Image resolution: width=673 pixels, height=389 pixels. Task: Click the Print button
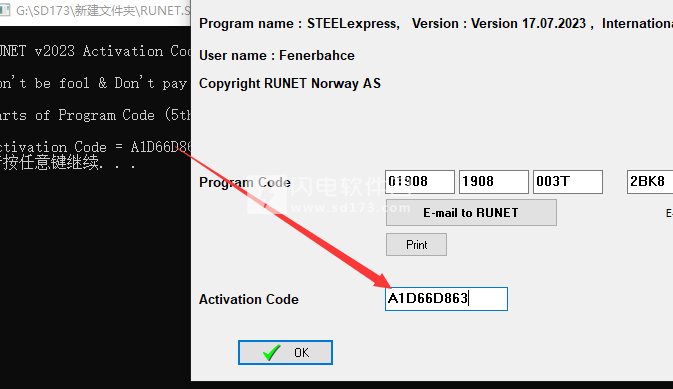click(416, 245)
